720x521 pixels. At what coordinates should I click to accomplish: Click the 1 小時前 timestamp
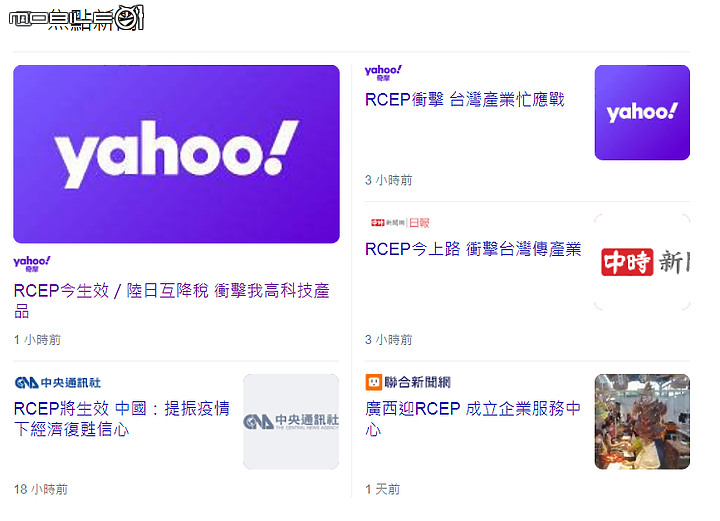37,340
